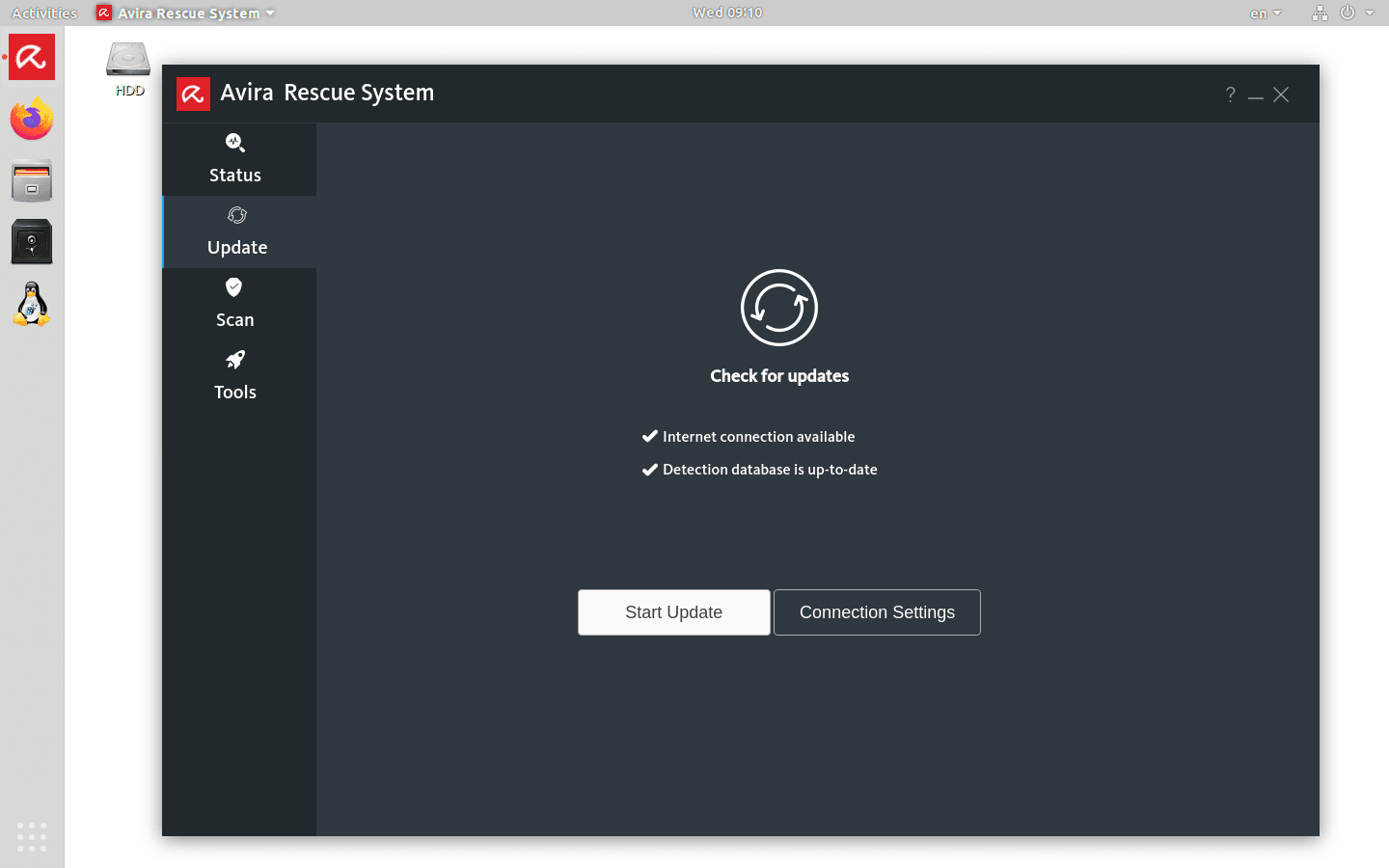The height and width of the screenshot is (868, 1389).
Task: Switch to the Scan section
Action: (239, 304)
